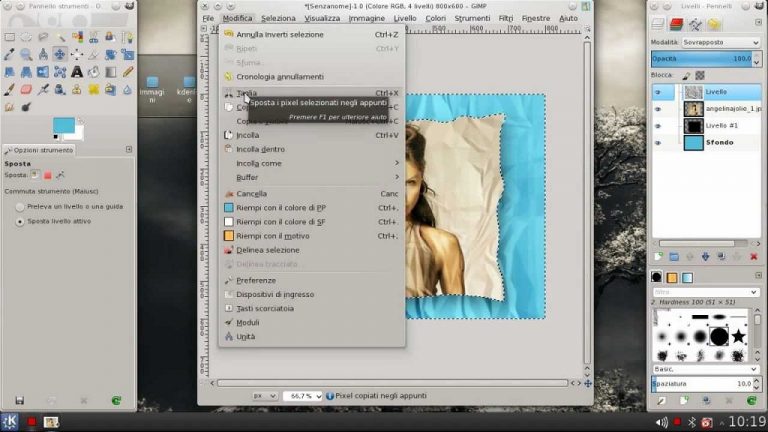768x432 pixels.
Task: Select the Paths tool
Action: click(x=127, y=37)
